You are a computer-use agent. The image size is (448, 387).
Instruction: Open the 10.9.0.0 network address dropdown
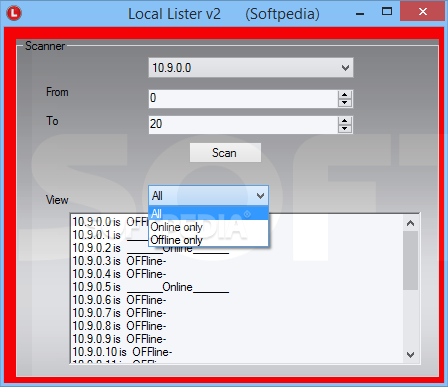[x=251, y=68]
